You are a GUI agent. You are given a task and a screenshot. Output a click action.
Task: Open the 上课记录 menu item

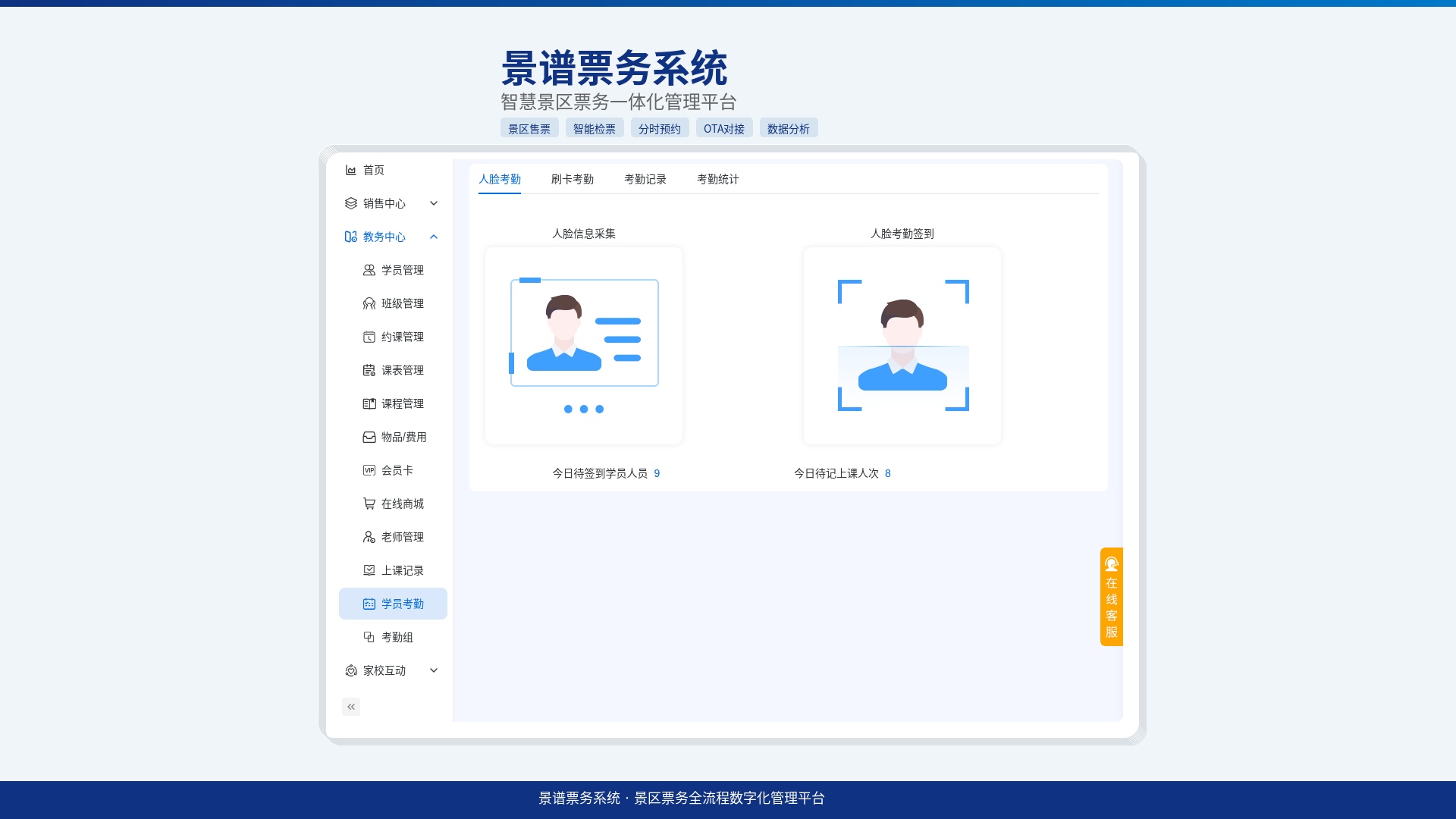(x=393, y=570)
